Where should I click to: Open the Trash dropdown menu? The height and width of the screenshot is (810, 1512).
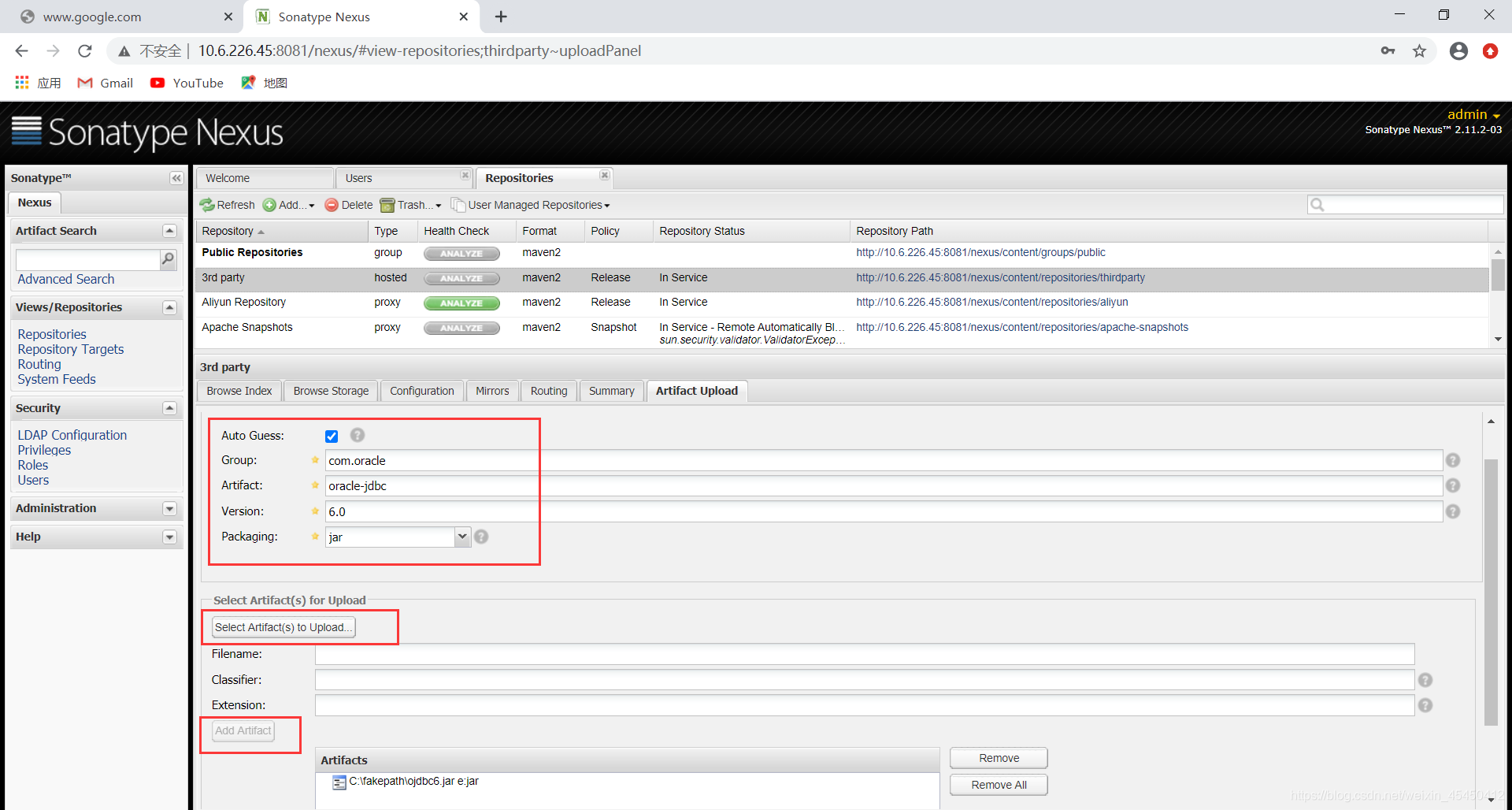410,205
